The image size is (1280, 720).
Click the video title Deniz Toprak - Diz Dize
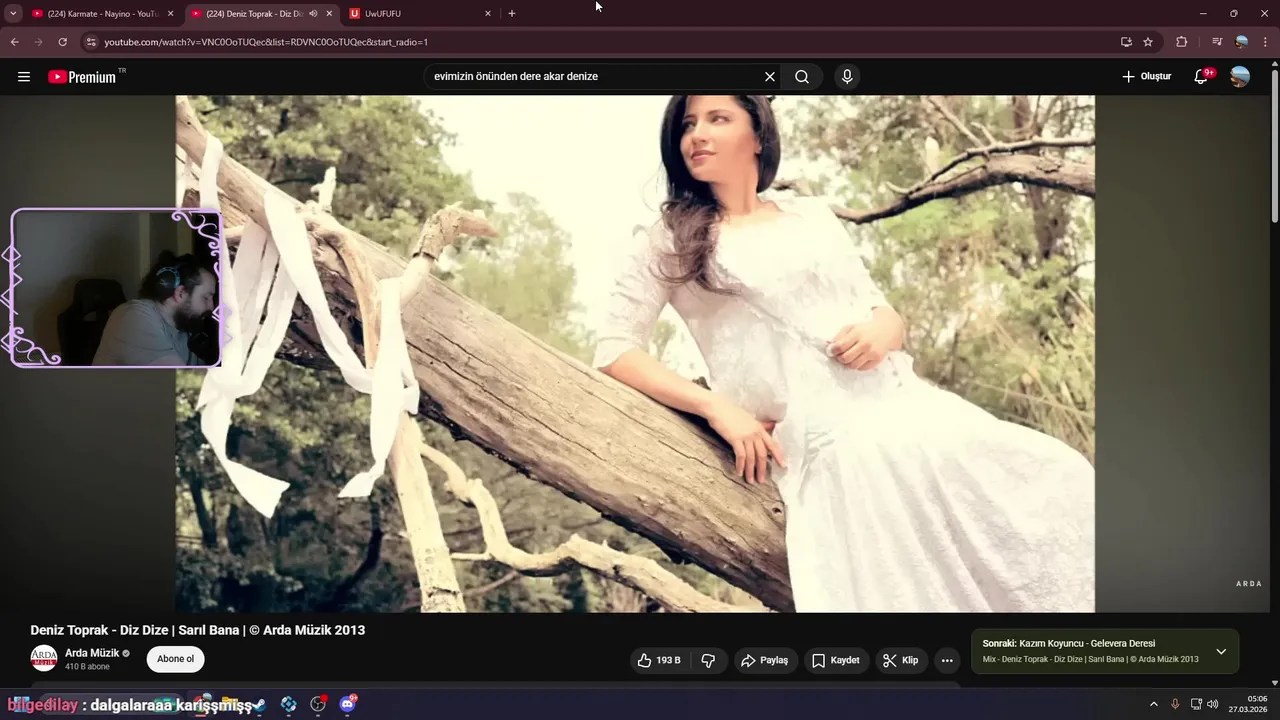click(197, 630)
